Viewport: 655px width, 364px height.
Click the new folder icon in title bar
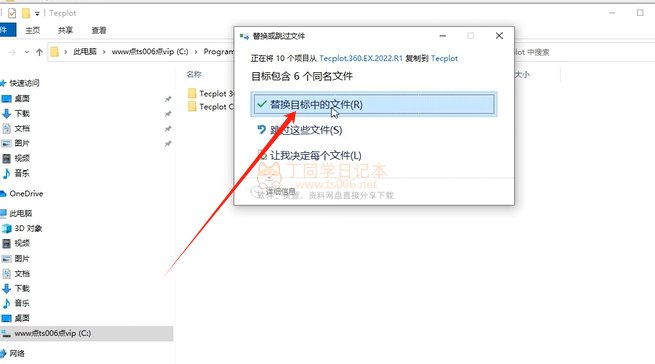[26, 13]
